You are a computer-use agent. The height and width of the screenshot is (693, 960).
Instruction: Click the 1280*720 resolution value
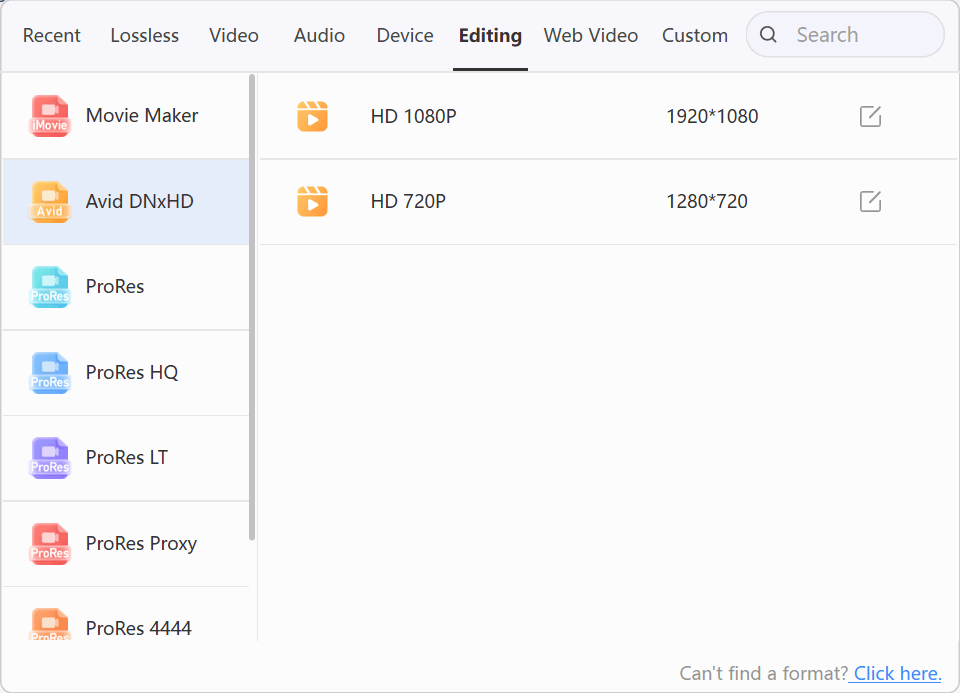pos(707,201)
